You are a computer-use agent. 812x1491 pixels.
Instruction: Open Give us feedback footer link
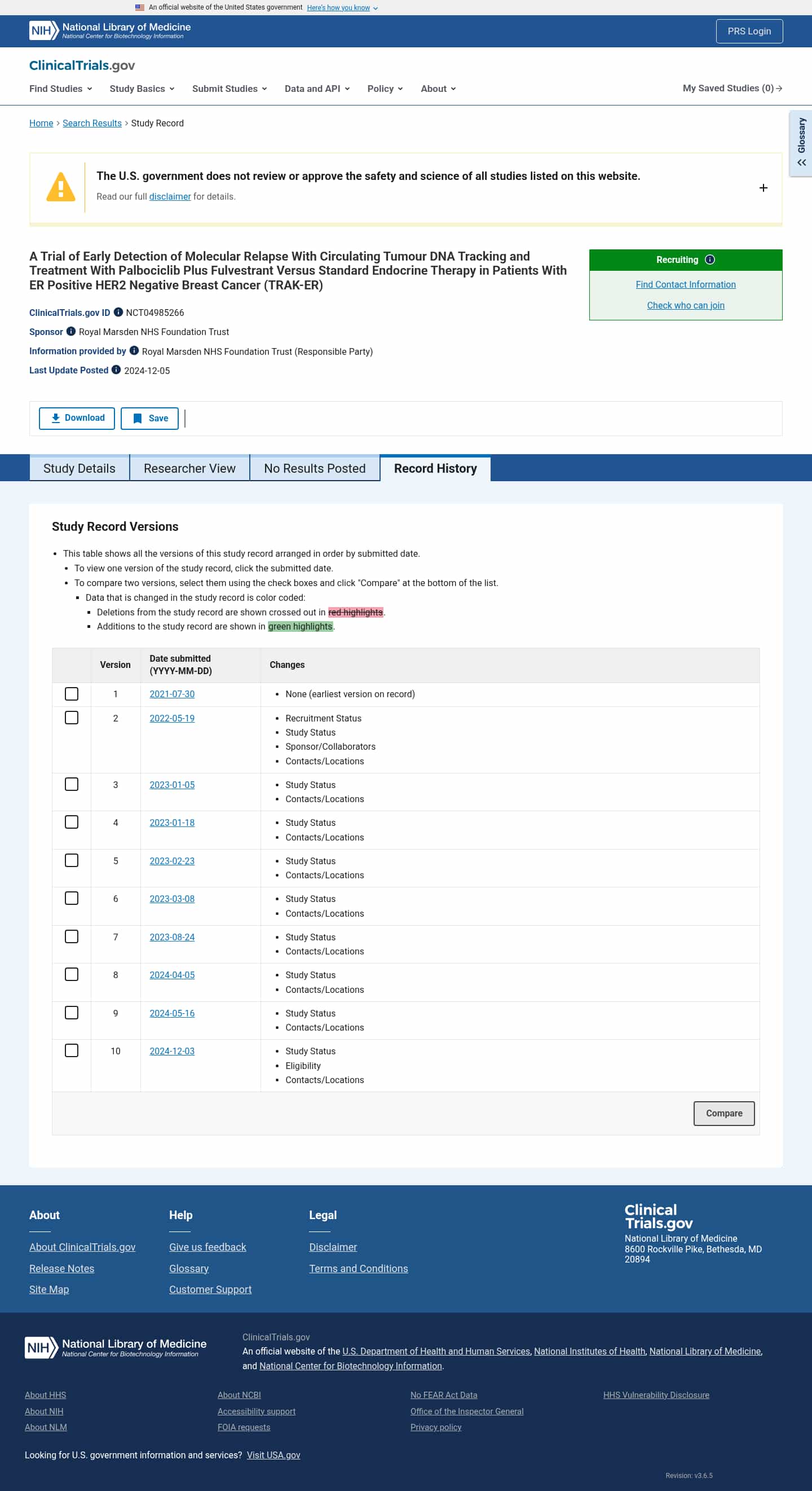tap(208, 1247)
